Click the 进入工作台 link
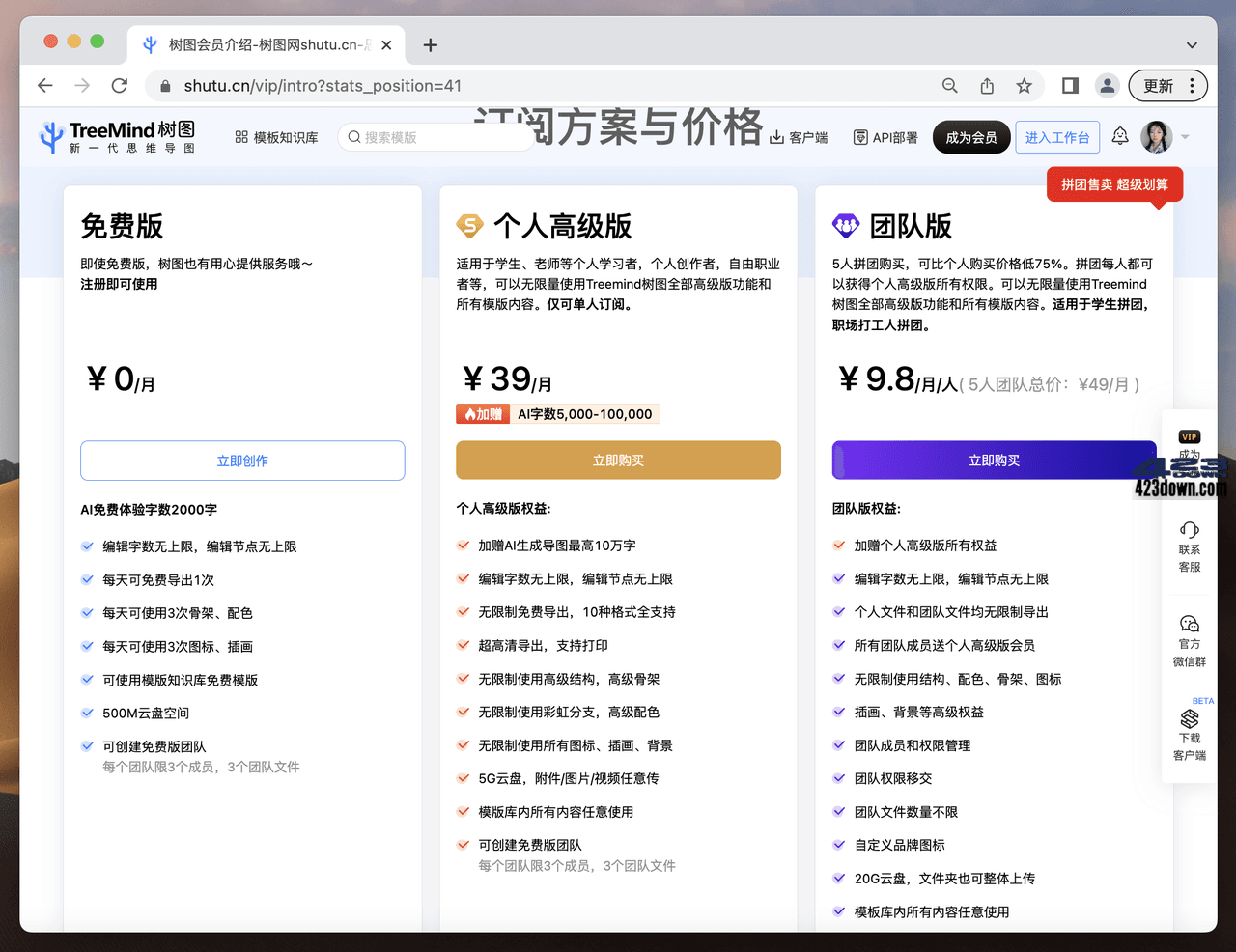This screenshot has height=952, width=1236. coord(1057,136)
